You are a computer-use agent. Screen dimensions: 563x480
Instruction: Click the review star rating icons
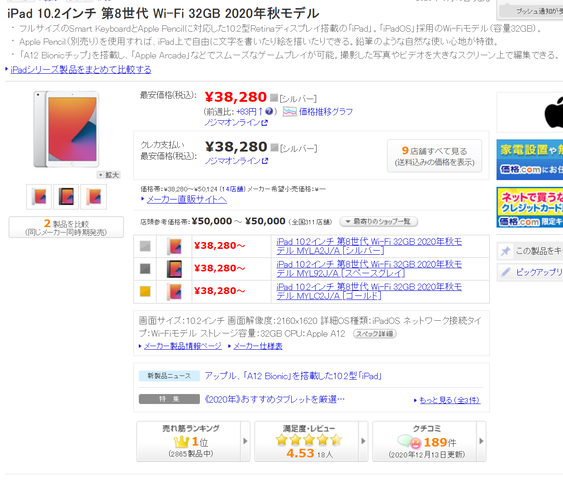[x=308, y=440]
